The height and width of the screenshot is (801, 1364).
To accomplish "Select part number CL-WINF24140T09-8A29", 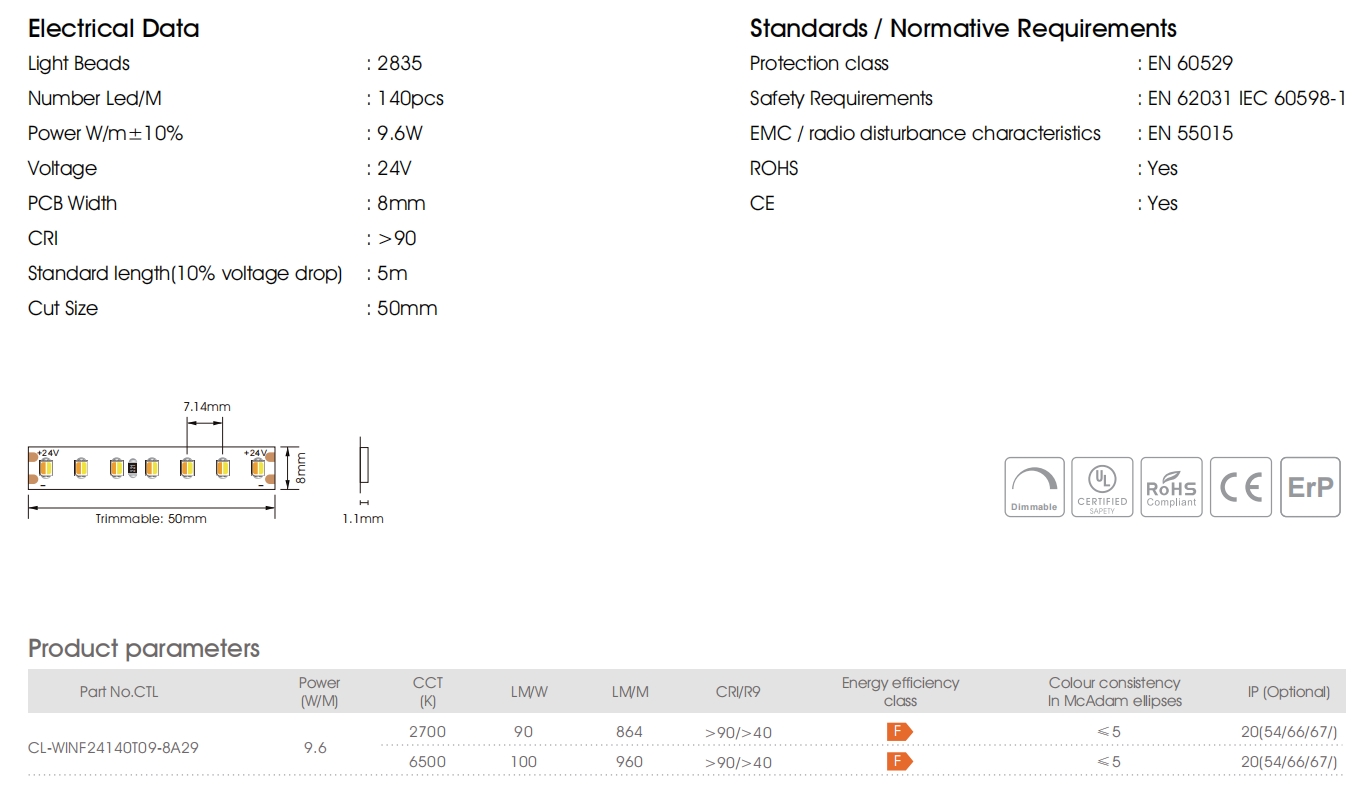I will [x=113, y=747].
